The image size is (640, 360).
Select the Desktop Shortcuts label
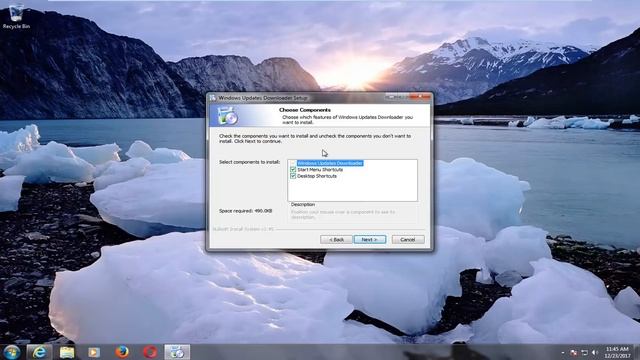pyautogui.click(x=317, y=176)
